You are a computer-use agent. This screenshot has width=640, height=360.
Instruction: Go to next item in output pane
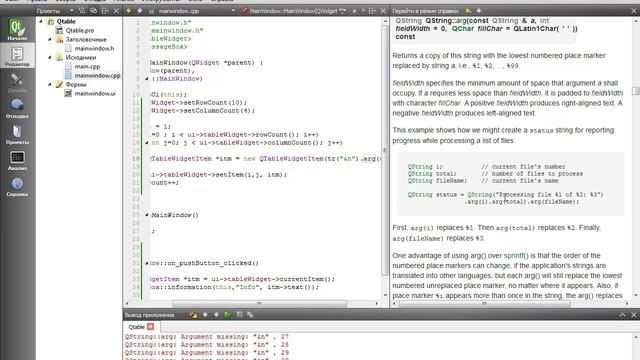click(216, 315)
